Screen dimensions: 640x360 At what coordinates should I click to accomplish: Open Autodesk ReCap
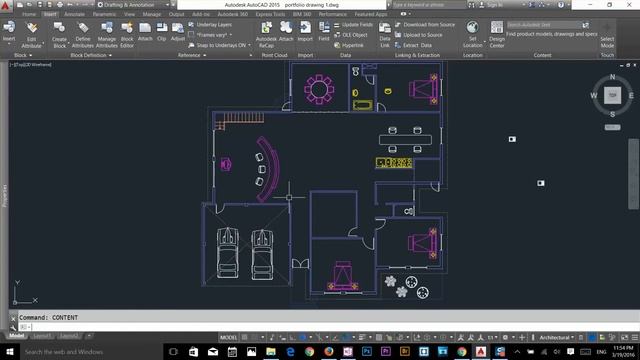tap(266, 35)
